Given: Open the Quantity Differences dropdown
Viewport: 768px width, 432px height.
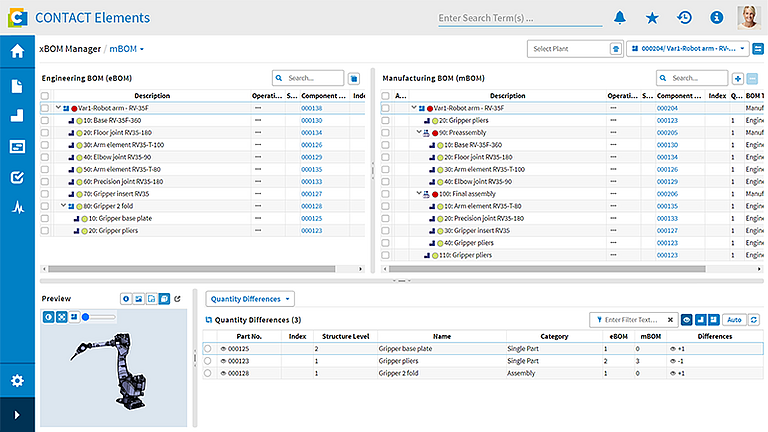Looking at the screenshot, I should pyautogui.click(x=250, y=299).
